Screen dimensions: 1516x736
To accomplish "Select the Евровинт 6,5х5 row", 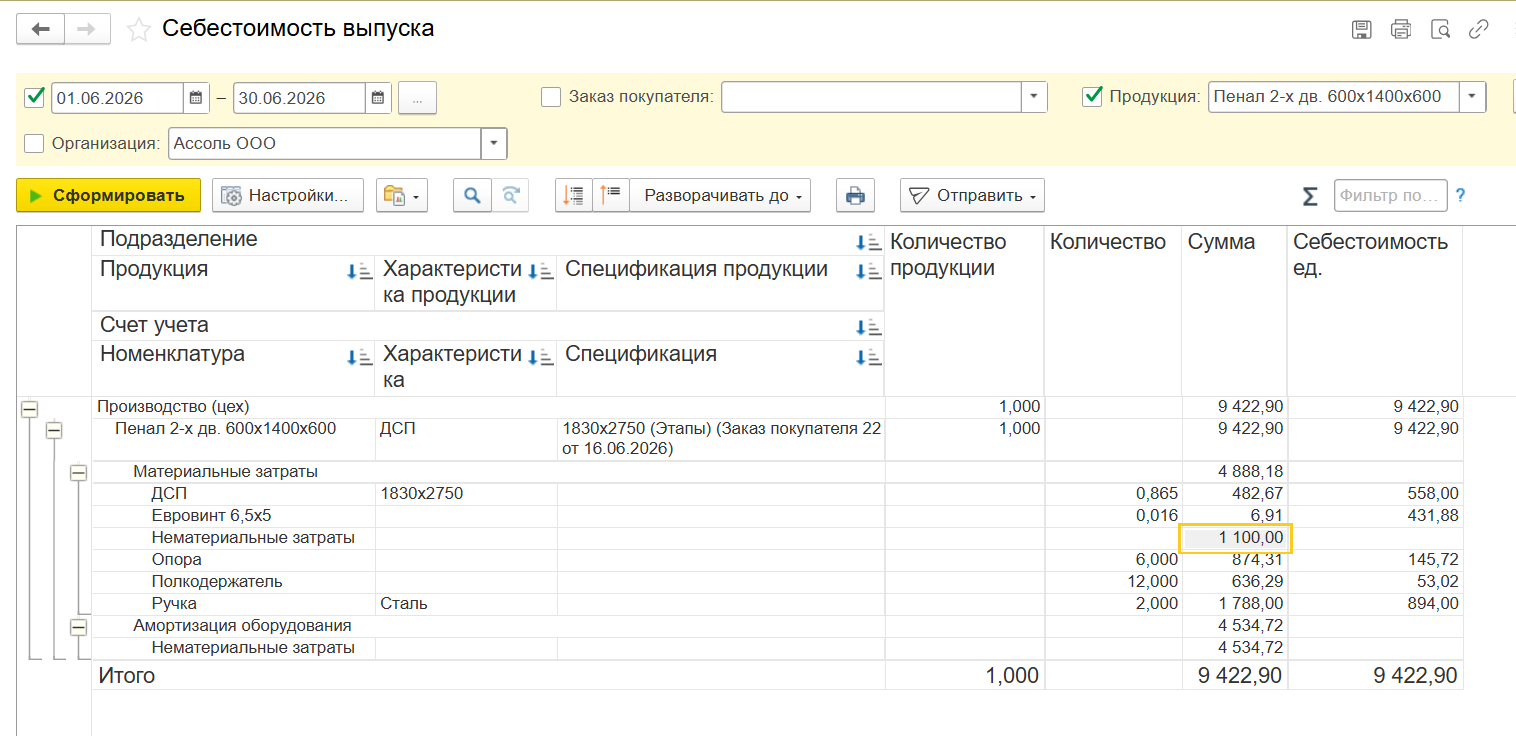I will [777, 516].
